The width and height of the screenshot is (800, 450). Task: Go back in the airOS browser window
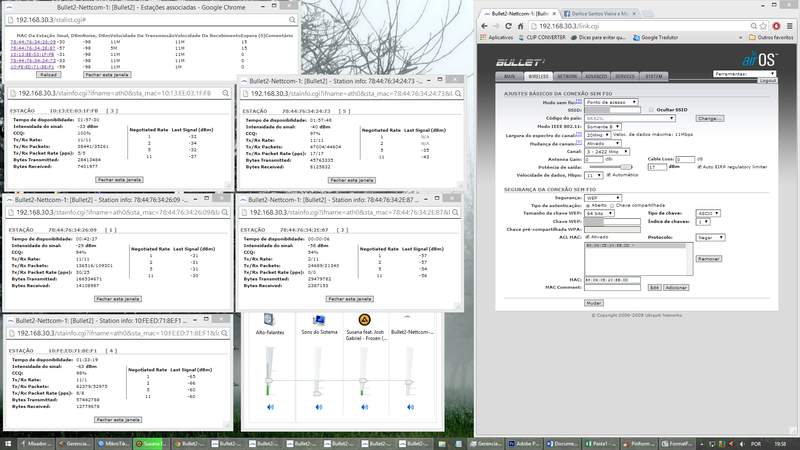click(x=484, y=26)
